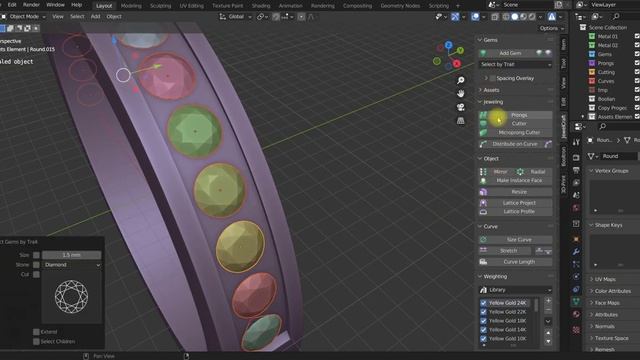Screen dimensions: 640x360
Task: Click the green Y axis on navigation gizmo
Action: point(460,50)
